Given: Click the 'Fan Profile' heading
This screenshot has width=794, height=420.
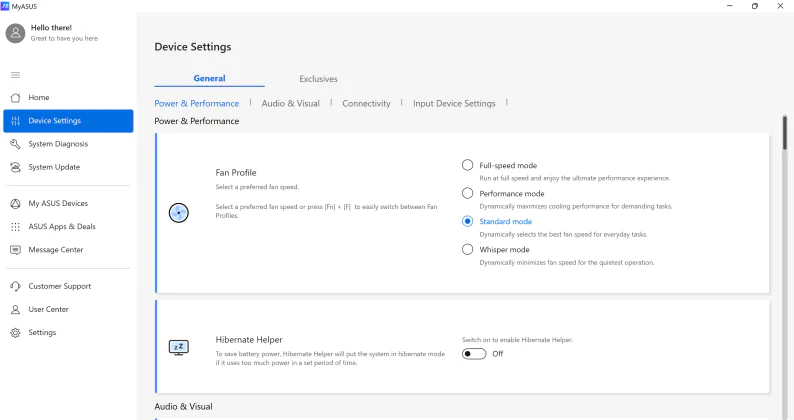Looking at the screenshot, I should pos(236,173).
